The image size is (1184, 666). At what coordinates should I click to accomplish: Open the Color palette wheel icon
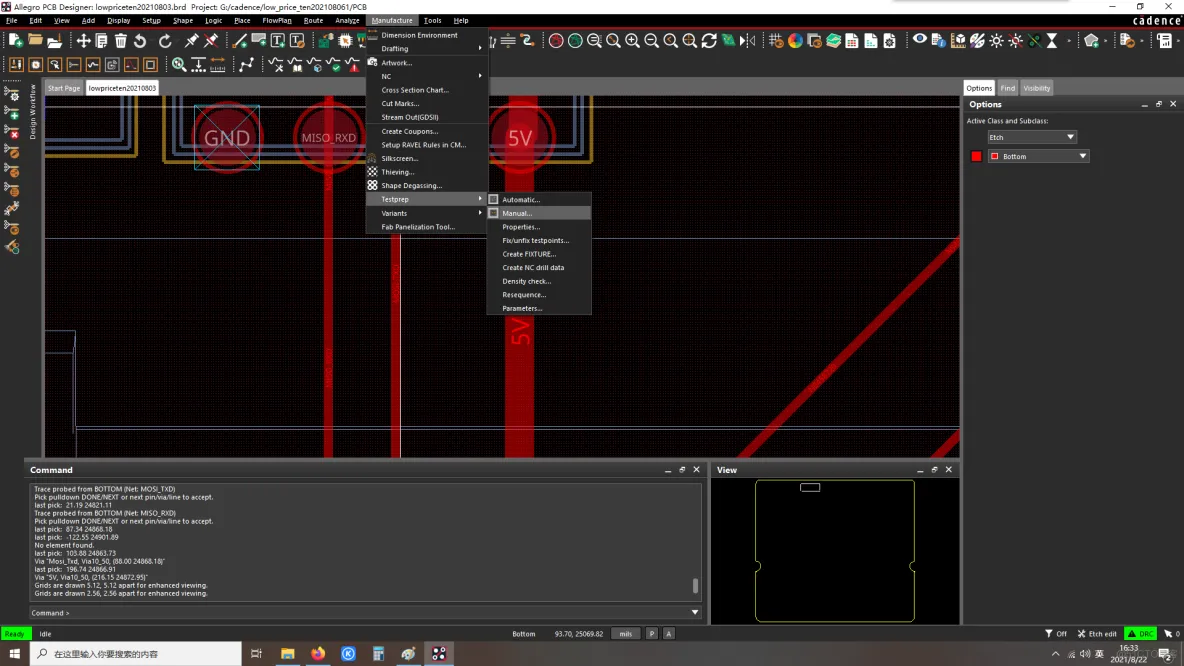[x=795, y=41]
